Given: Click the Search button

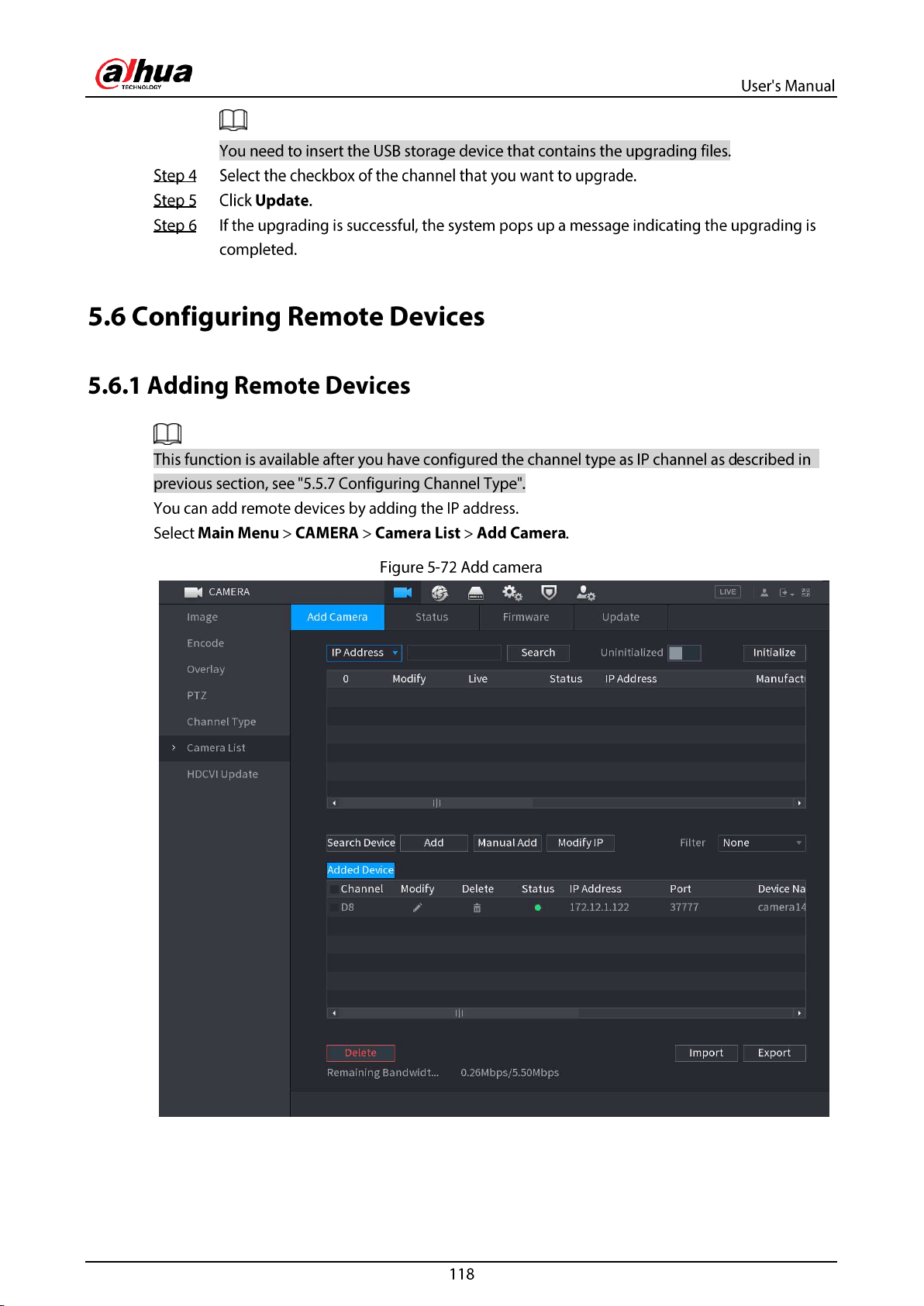Looking at the screenshot, I should [x=538, y=653].
